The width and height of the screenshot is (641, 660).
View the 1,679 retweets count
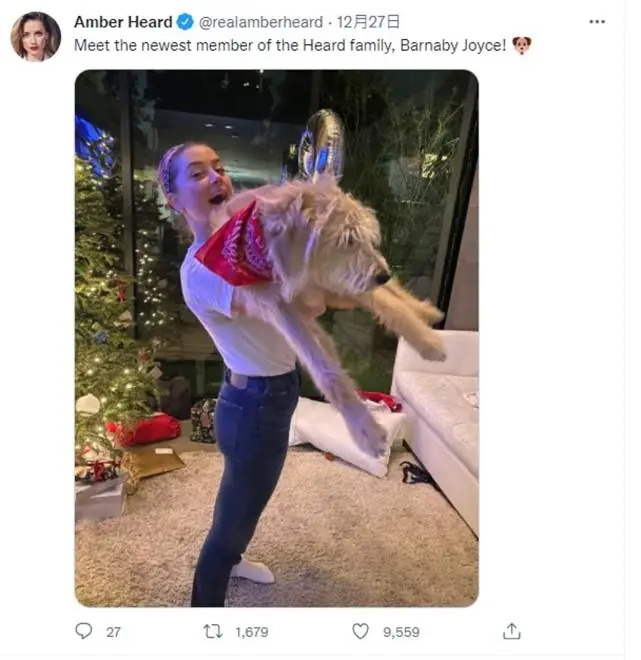(x=252, y=632)
